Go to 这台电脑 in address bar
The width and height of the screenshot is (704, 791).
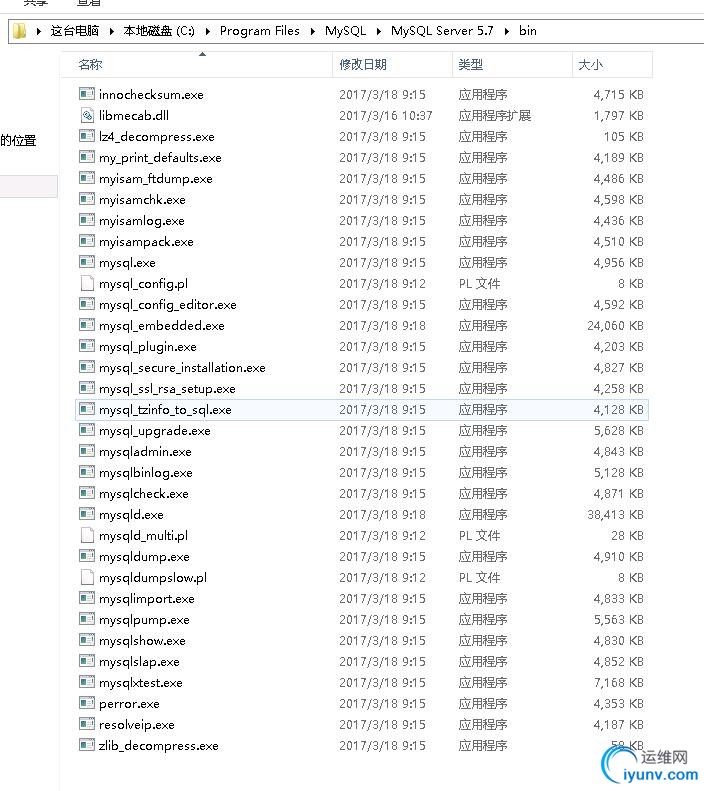point(75,31)
